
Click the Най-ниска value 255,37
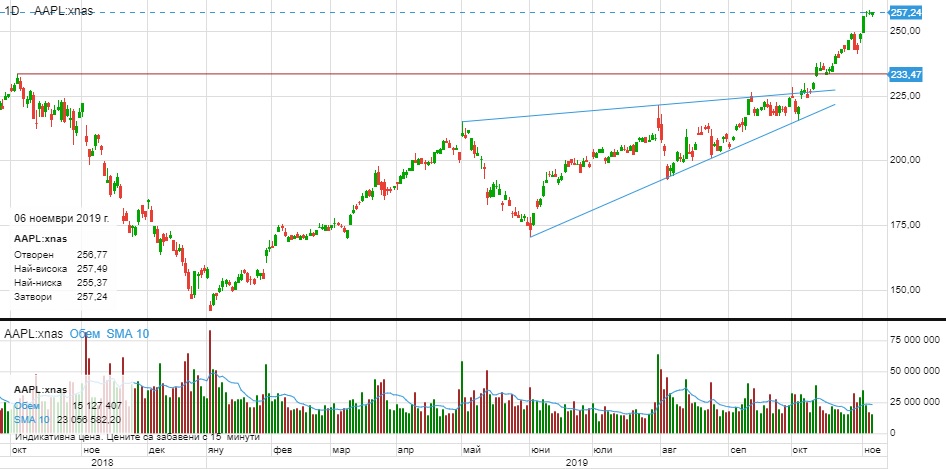pos(92,283)
